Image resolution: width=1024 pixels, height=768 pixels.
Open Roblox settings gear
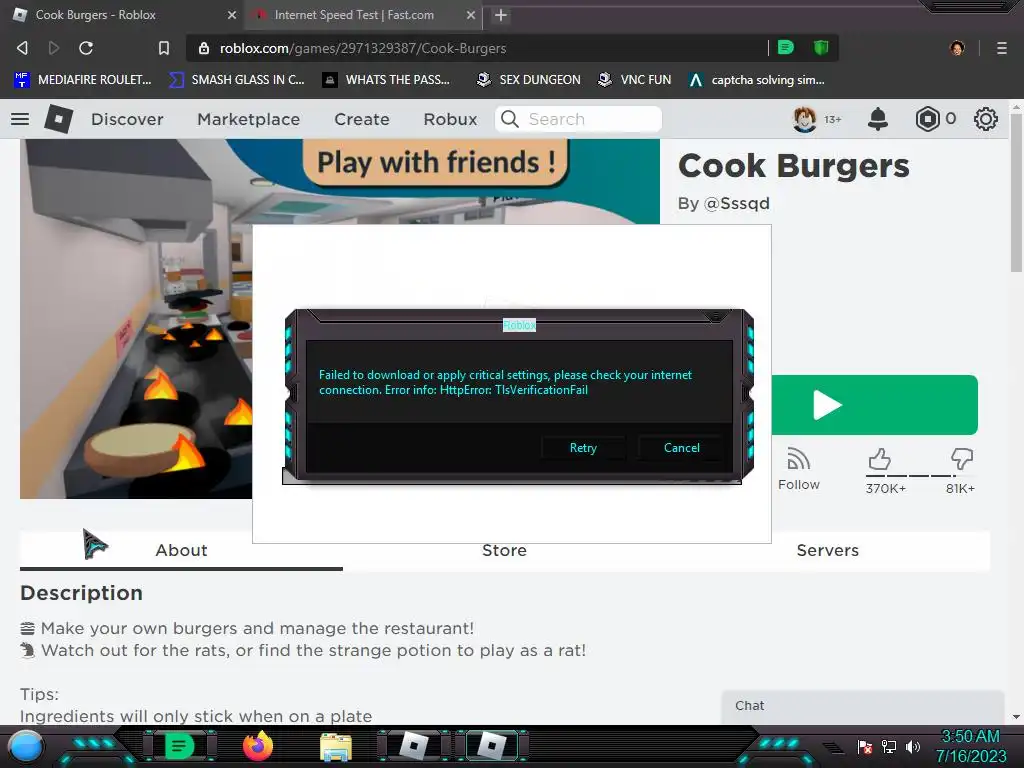(985, 119)
